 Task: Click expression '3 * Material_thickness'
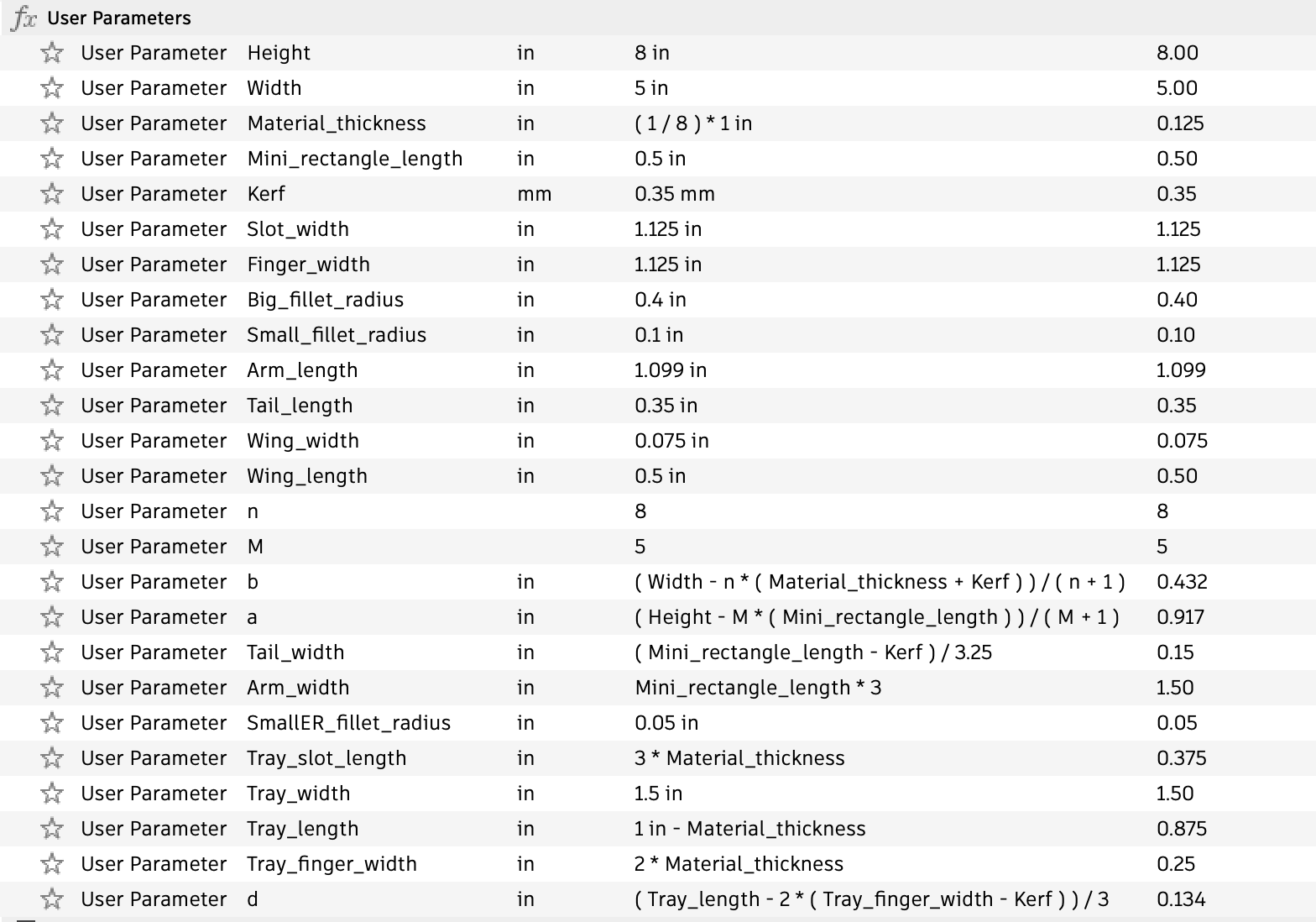pos(739,758)
